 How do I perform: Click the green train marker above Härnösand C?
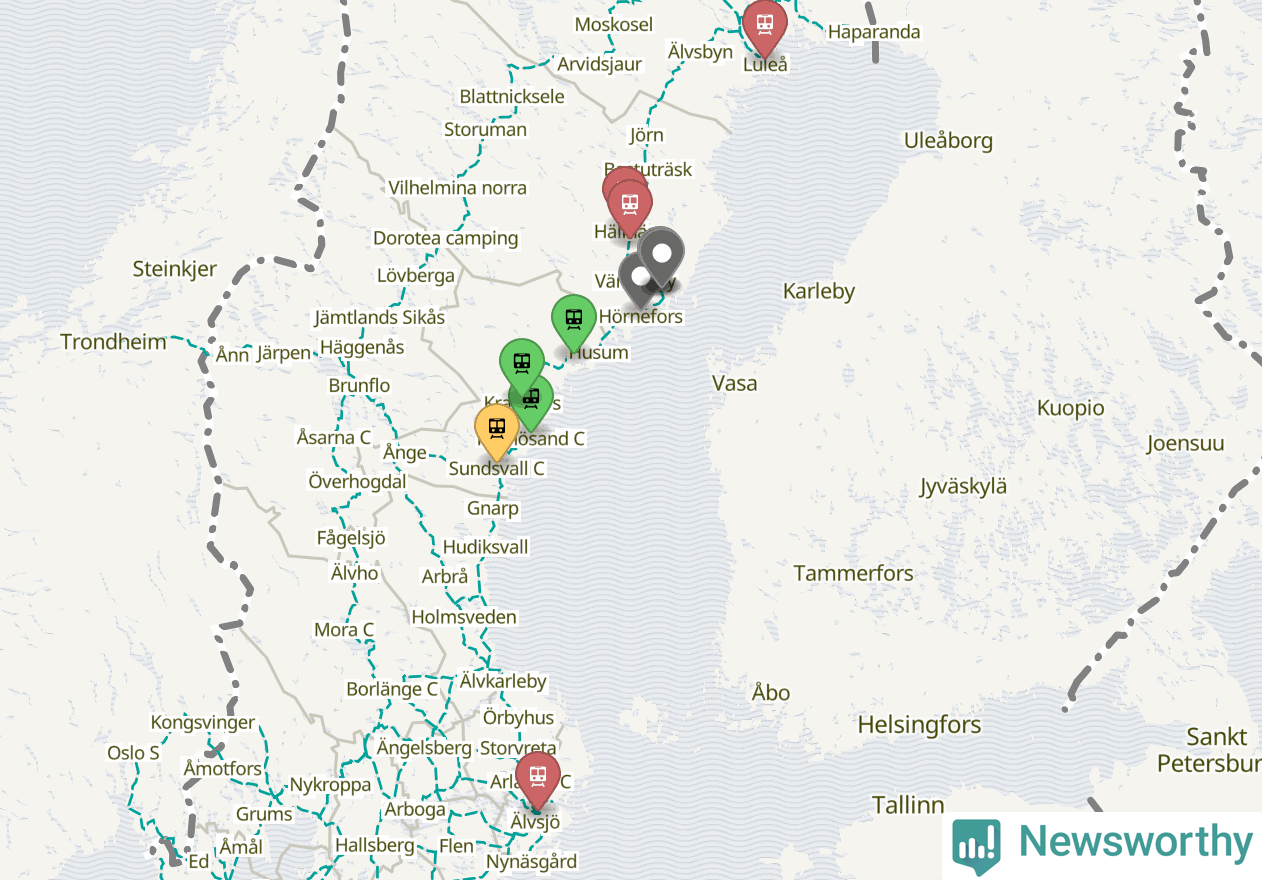click(x=531, y=399)
